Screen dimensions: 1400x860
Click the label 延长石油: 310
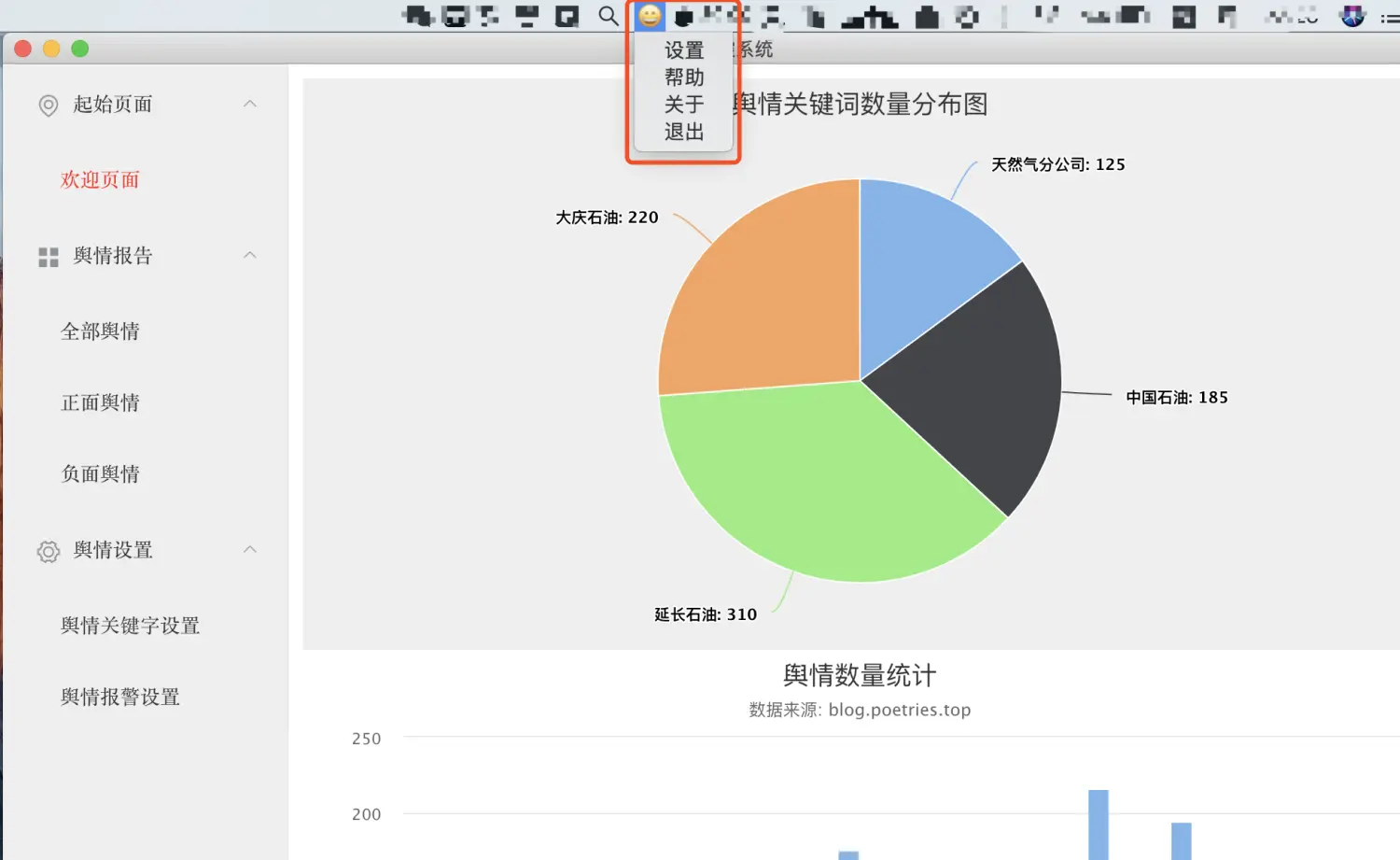tap(706, 614)
